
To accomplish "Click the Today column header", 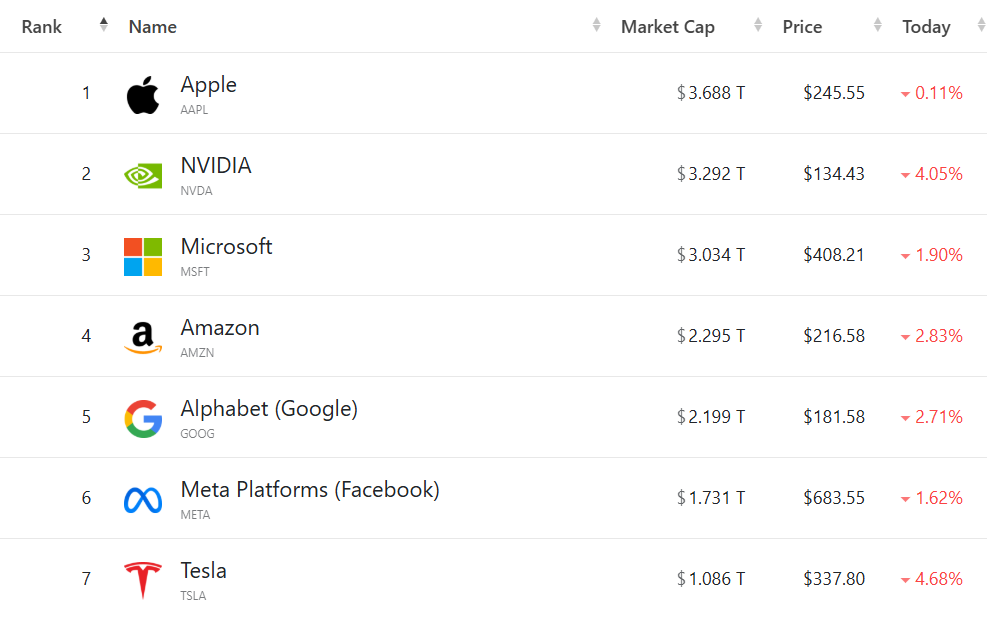I will pos(926,27).
